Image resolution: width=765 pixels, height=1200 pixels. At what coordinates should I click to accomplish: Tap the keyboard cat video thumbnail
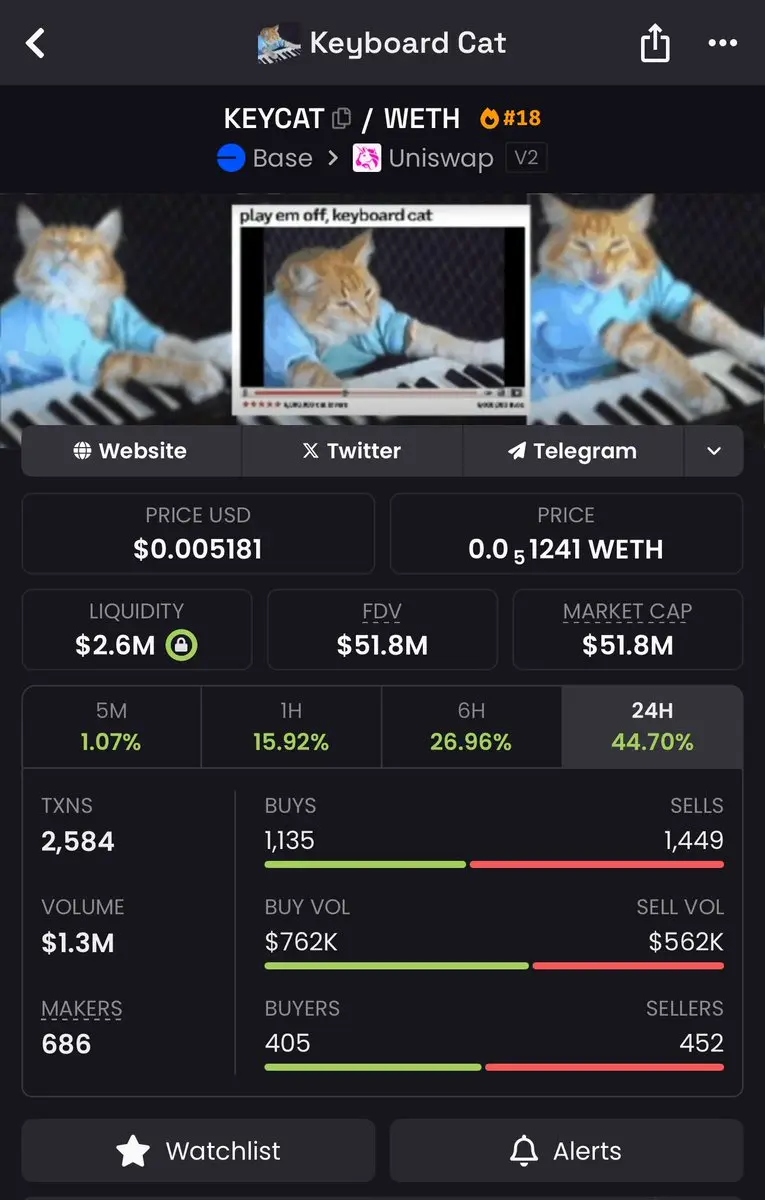381,310
